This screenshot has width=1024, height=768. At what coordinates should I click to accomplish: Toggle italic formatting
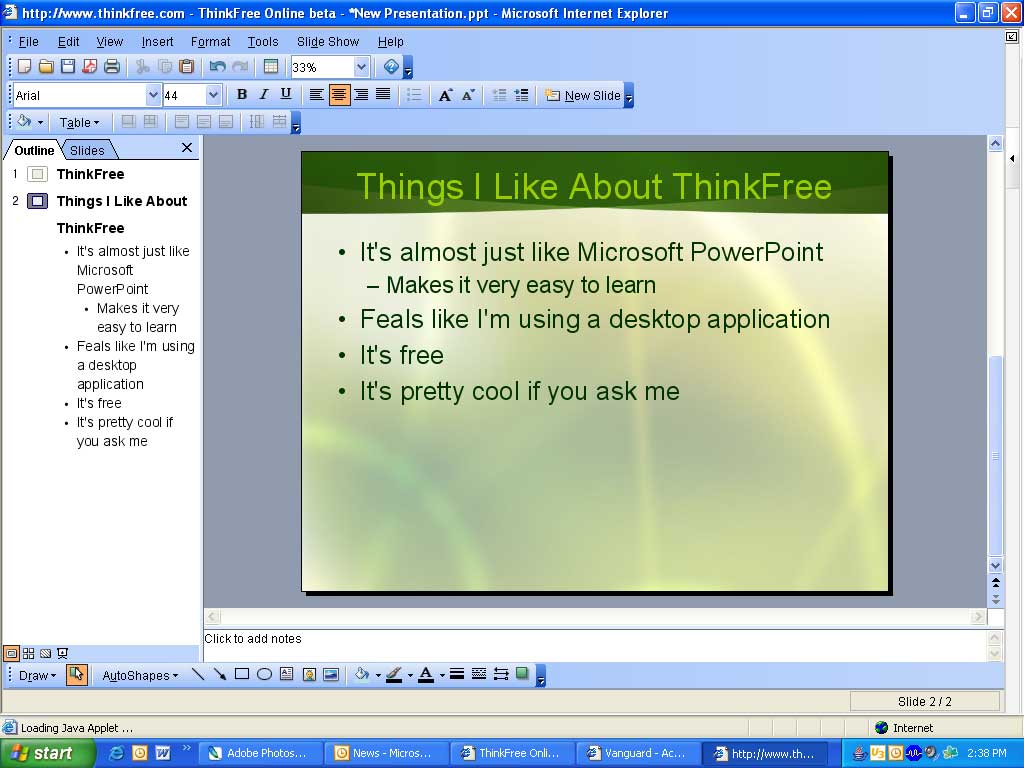tap(263, 95)
